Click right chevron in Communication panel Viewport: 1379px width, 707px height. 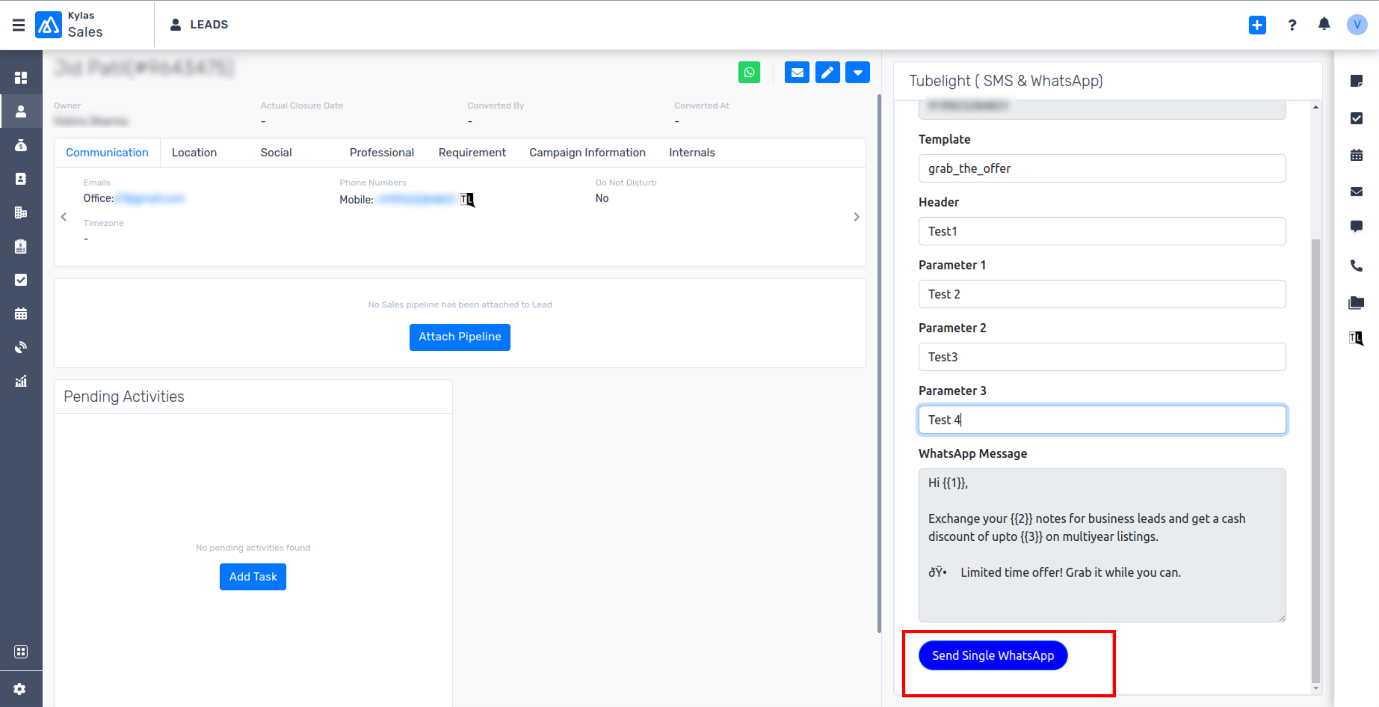pos(856,217)
